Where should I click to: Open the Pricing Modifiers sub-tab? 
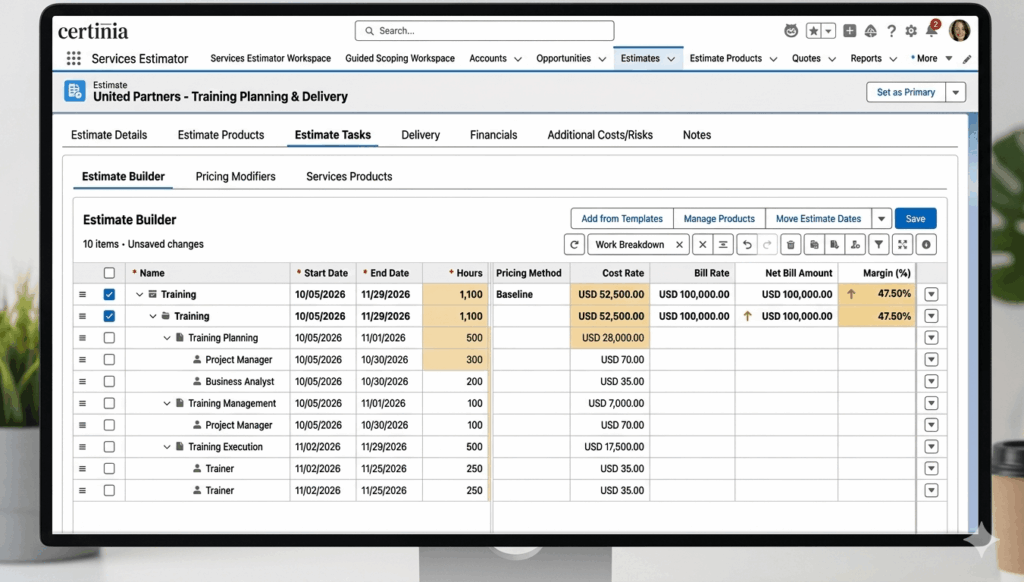point(235,176)
